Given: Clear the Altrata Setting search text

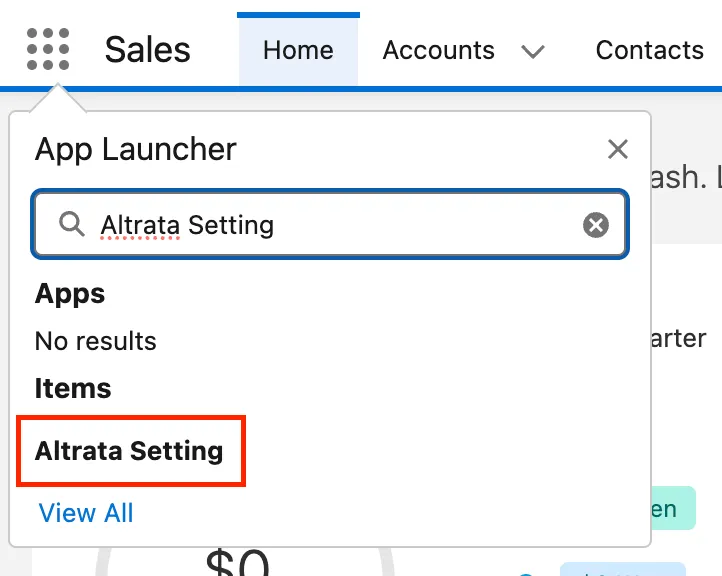Looking at the screenshot, I should click(x=596, y=225).
